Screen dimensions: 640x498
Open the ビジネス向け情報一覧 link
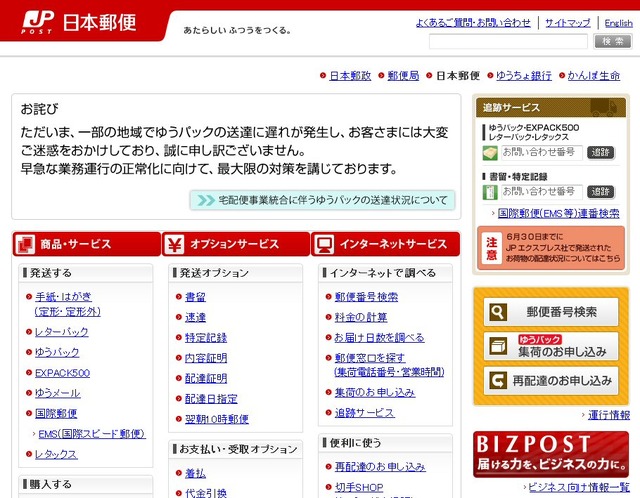coord(579,487)
